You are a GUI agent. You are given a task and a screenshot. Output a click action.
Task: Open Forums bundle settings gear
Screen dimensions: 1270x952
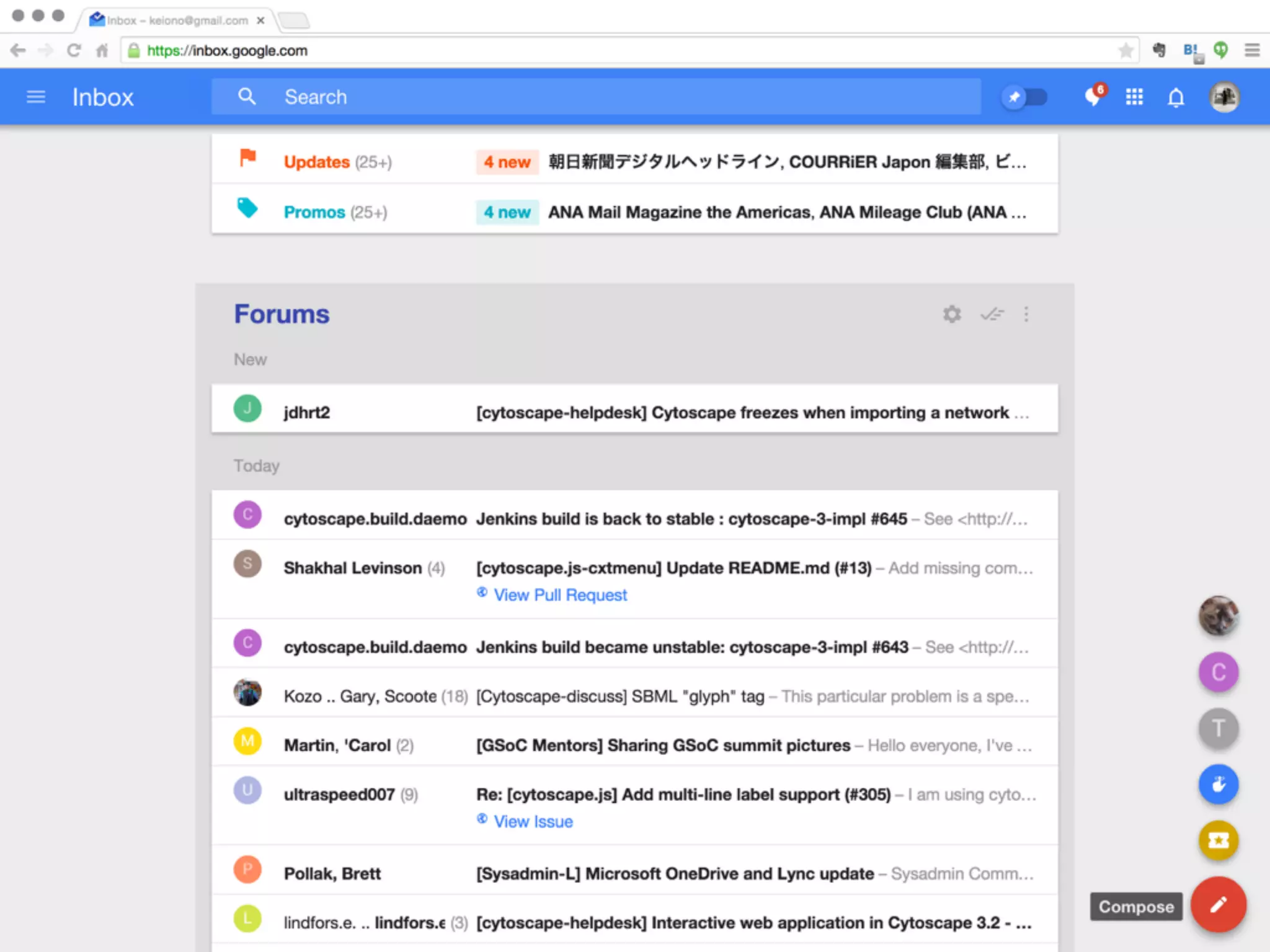click(x=952, y=314)
